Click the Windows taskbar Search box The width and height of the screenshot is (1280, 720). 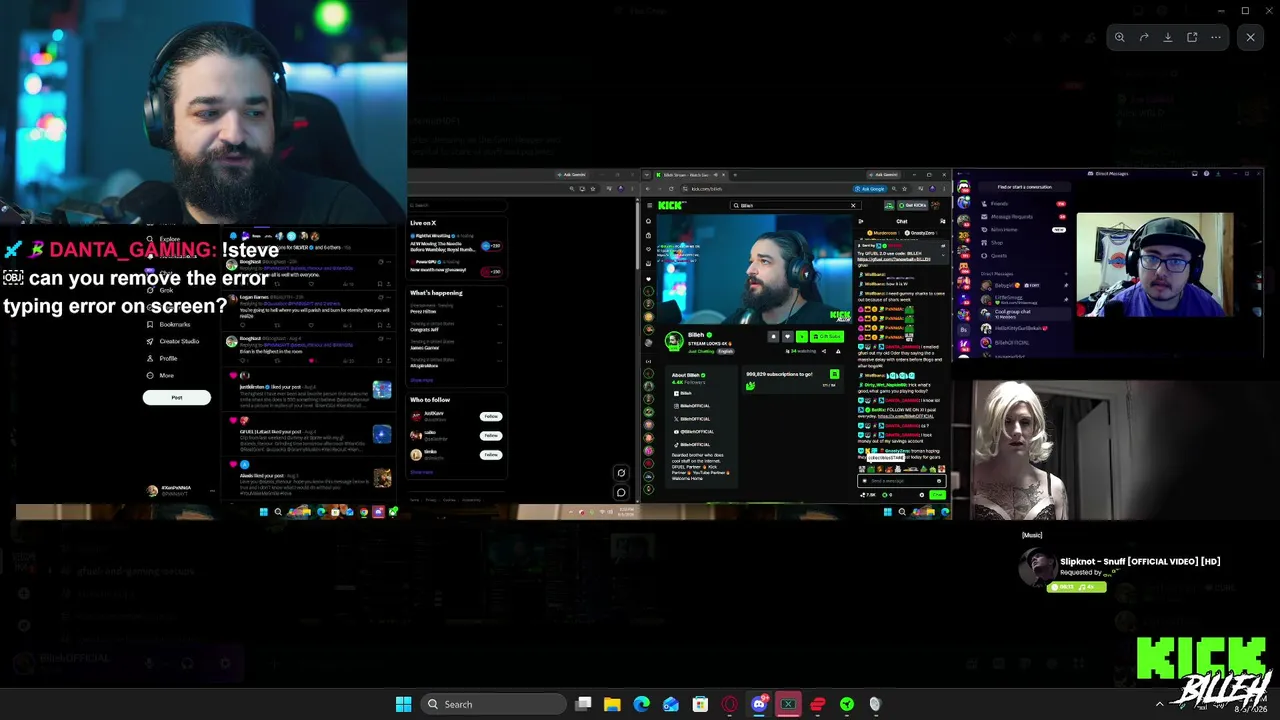click(493, 704)
